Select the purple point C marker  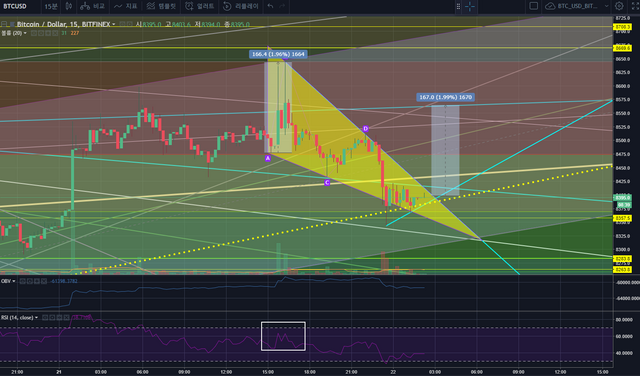pos(327,182)
